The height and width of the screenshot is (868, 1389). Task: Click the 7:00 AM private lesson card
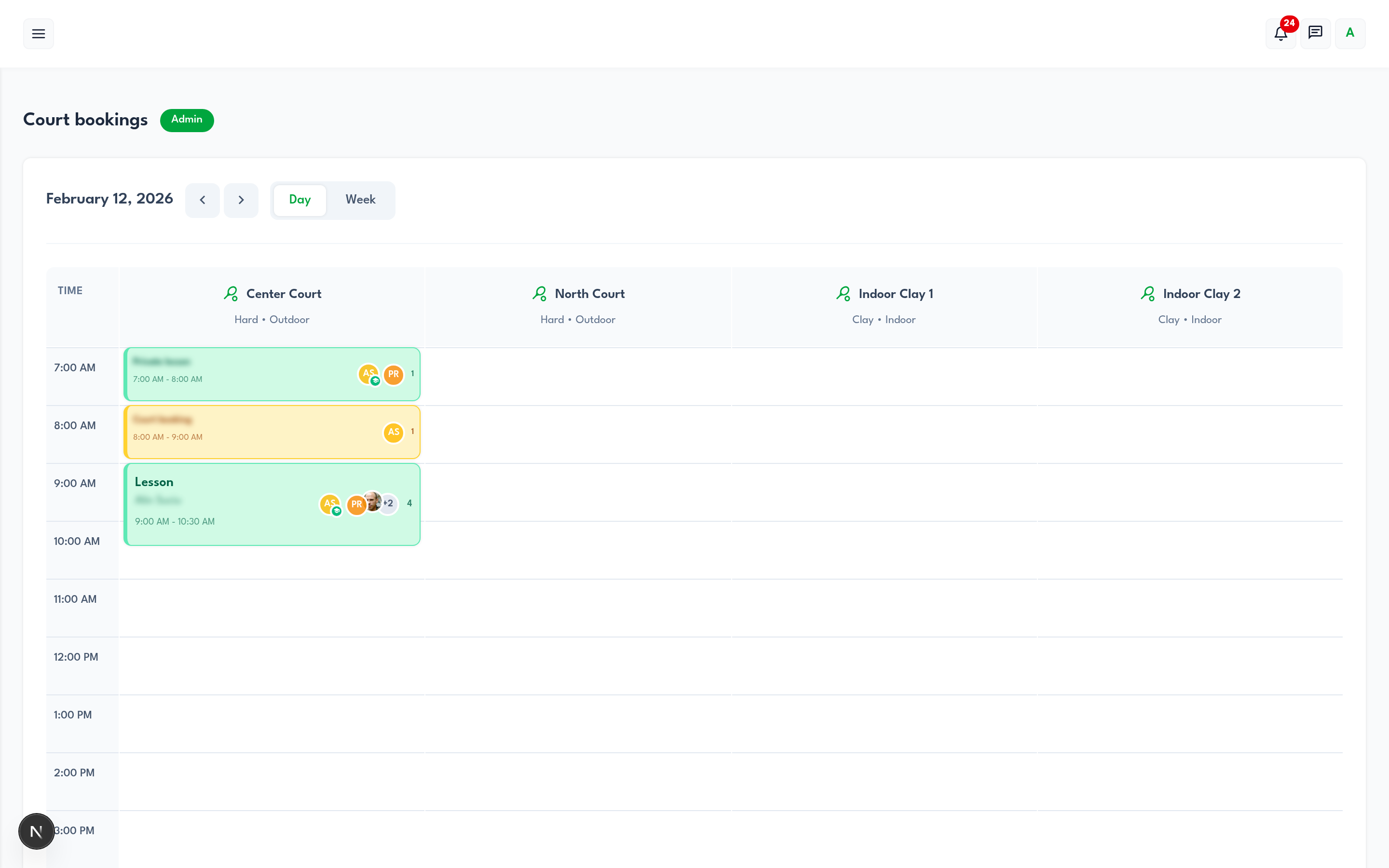pyautogui.click(x=230, y=374)
